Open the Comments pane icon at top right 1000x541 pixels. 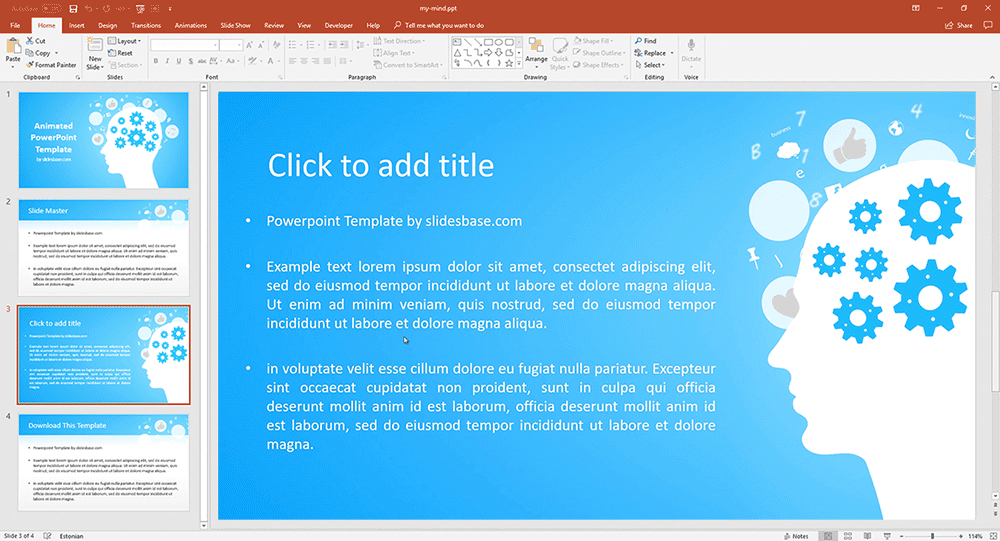pyautogui.click(x=985, y=24)
